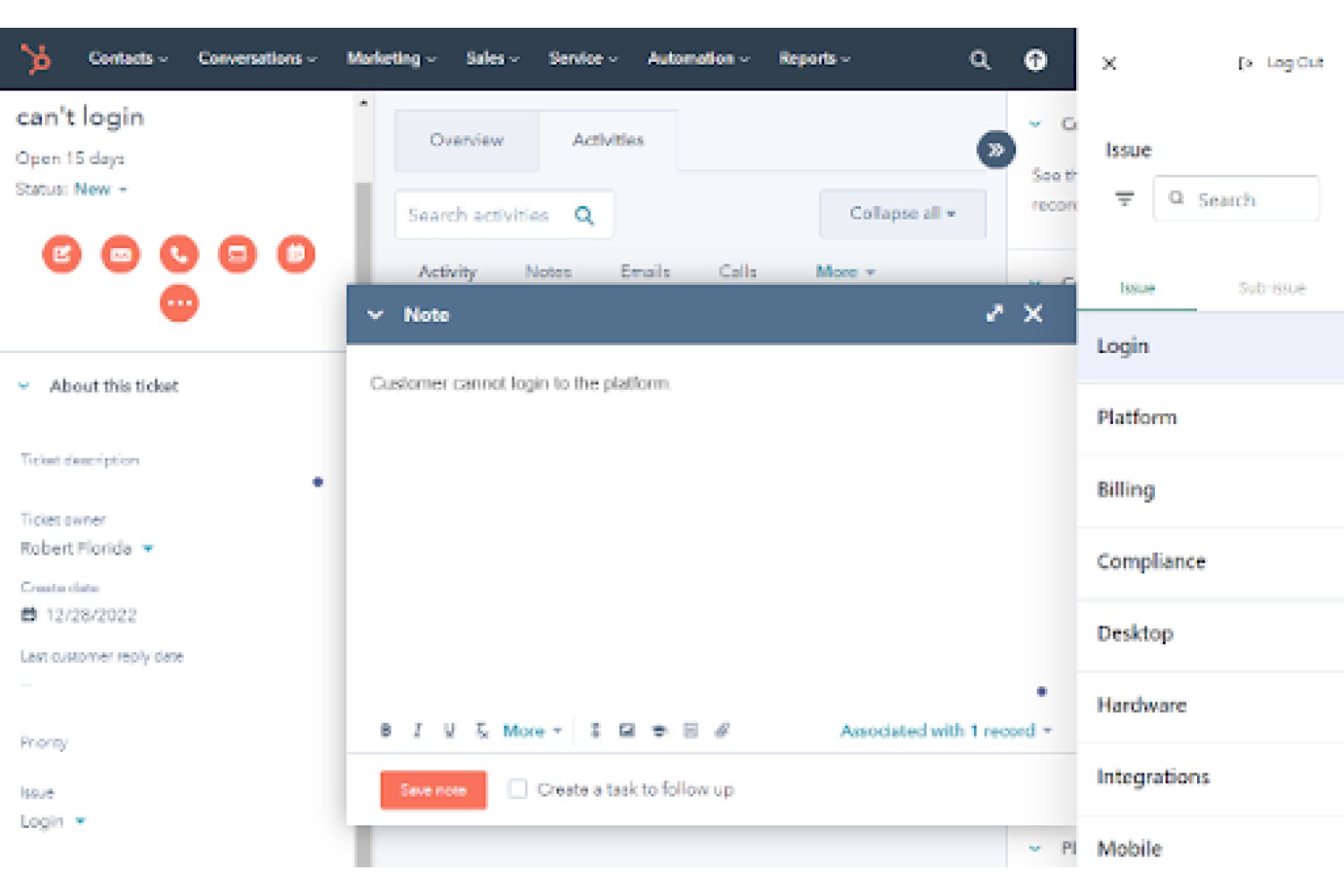Open more actions orange ellipsis icon
The height and width of the screenshot is (896, 1344).
click(179, 303)
